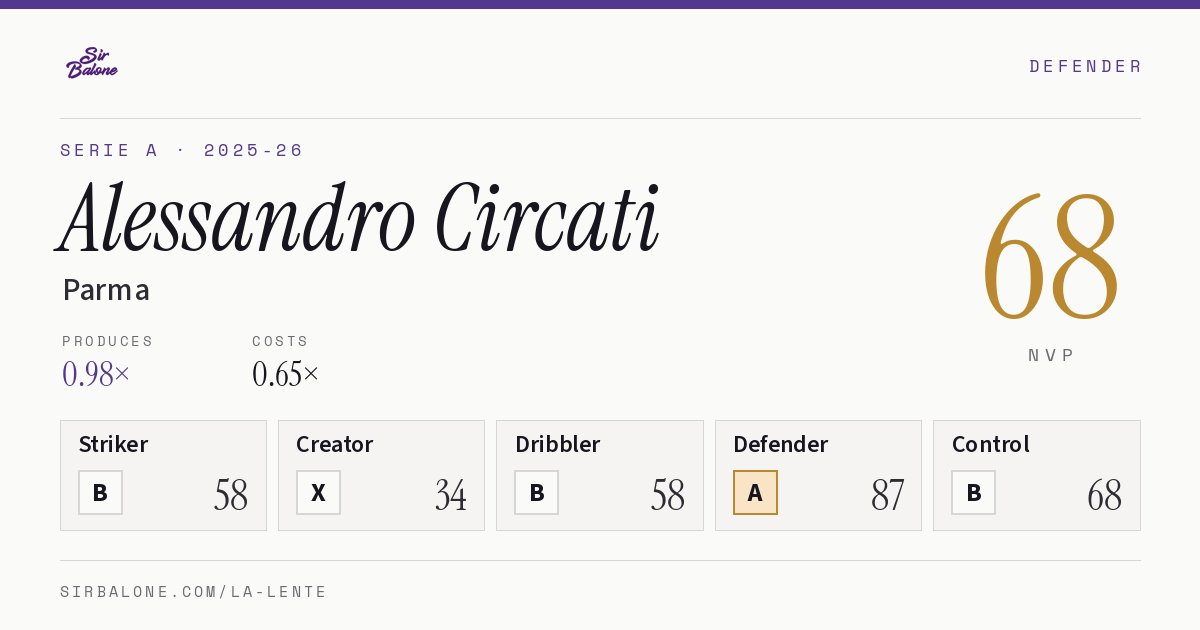
Task: Click the Dribbler score 58
Action: (668, 495)
